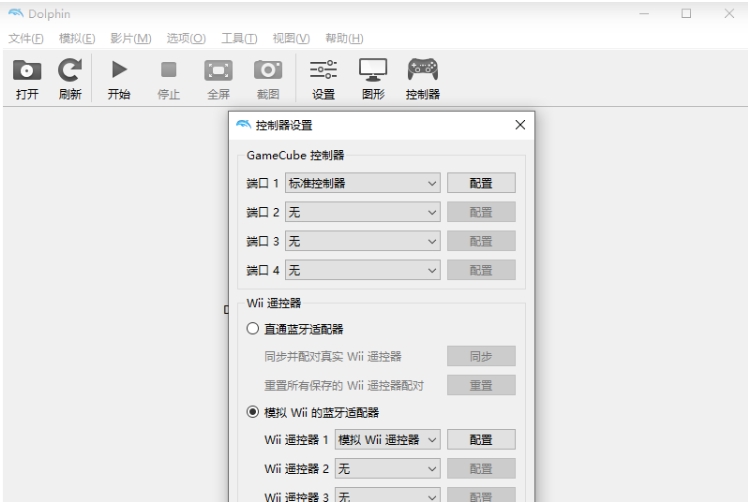Expand the Wii 遥控器 1 dropdown
This screenshot has height=502, width=748.
(387, 439)
